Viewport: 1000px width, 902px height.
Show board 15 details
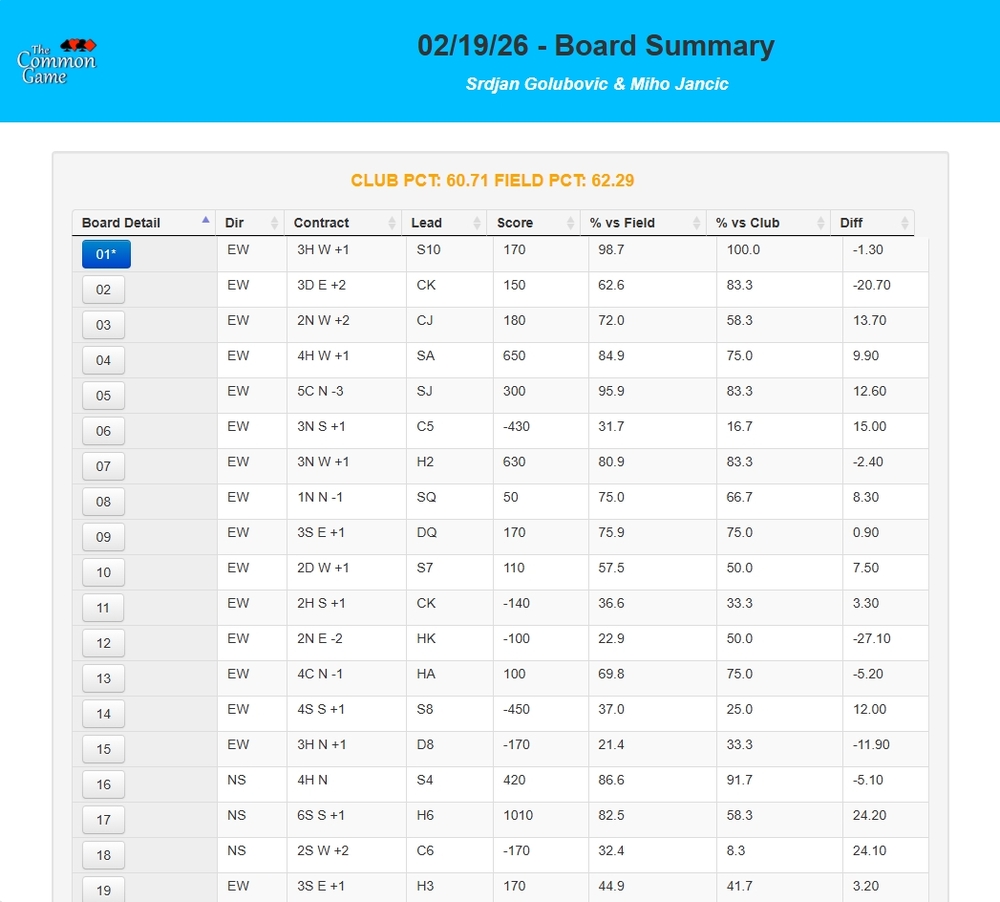(104, 749)
